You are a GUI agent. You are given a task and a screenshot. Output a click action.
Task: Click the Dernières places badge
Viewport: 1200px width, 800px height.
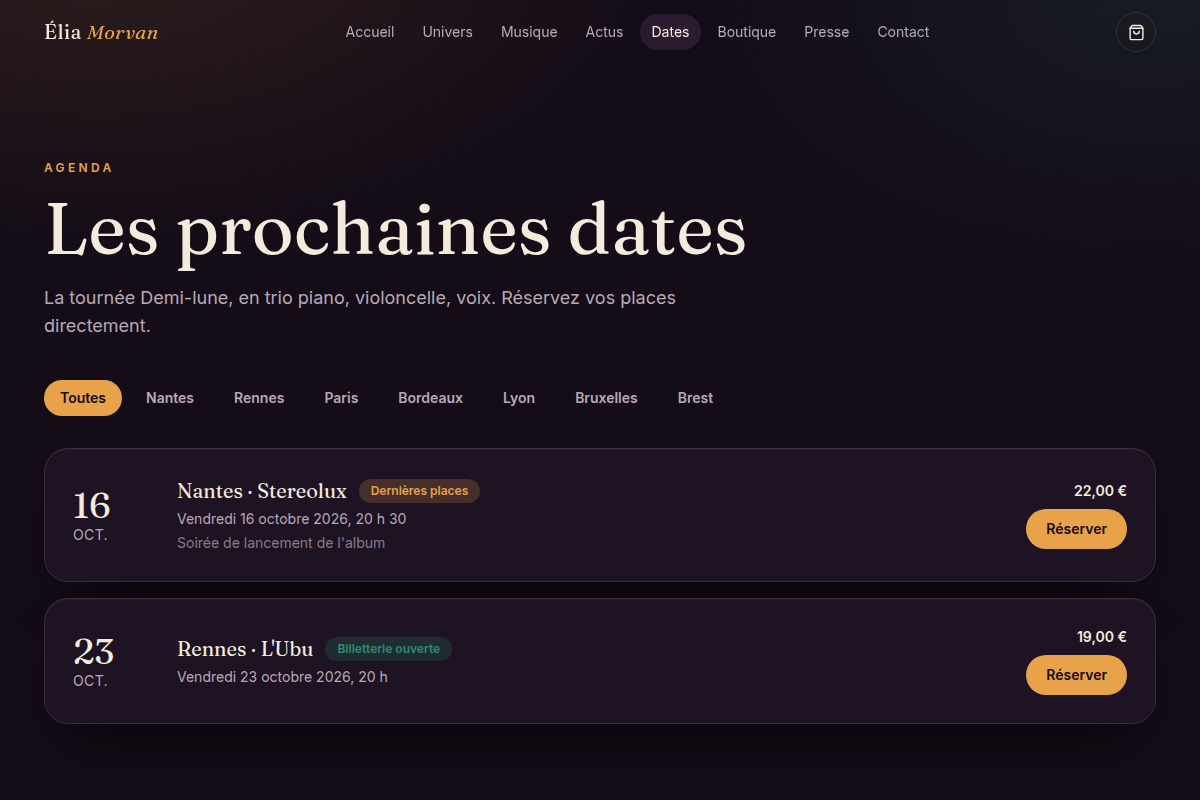[419, 491]
